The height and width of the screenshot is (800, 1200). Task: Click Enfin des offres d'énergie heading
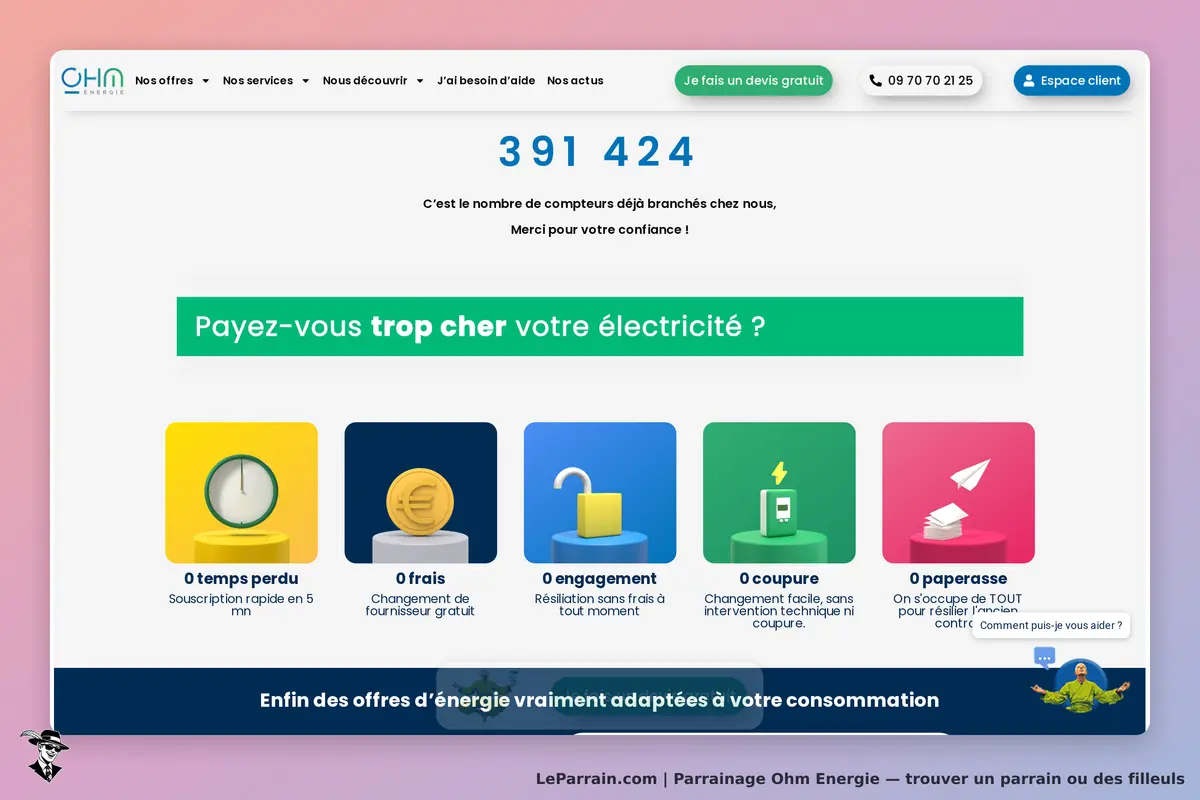600,700
